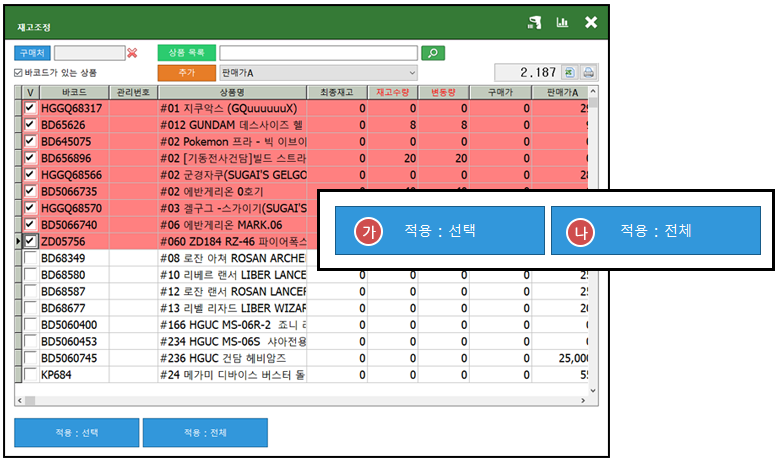
Task: Select product '#06 에반게리온 MARK.06'
Action: pyautogui.click(x=232, y=225)
